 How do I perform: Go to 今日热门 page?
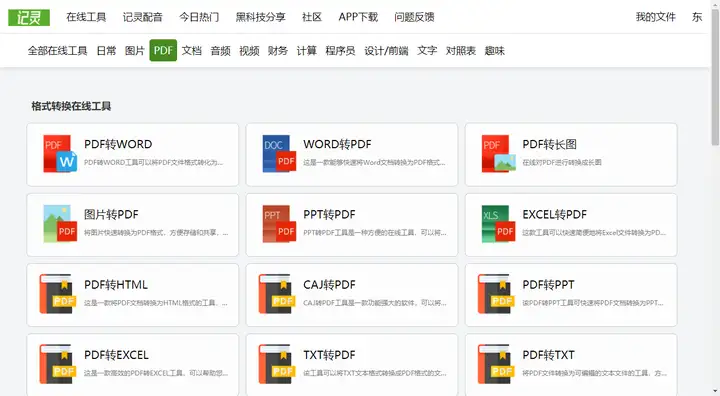pyautogui.click(x=199, y=17)
